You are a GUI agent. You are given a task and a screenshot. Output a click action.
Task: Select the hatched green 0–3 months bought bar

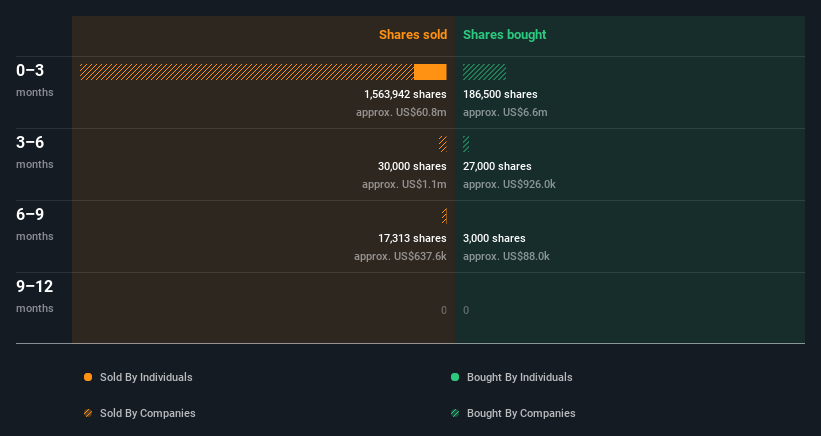coord(484,72)
